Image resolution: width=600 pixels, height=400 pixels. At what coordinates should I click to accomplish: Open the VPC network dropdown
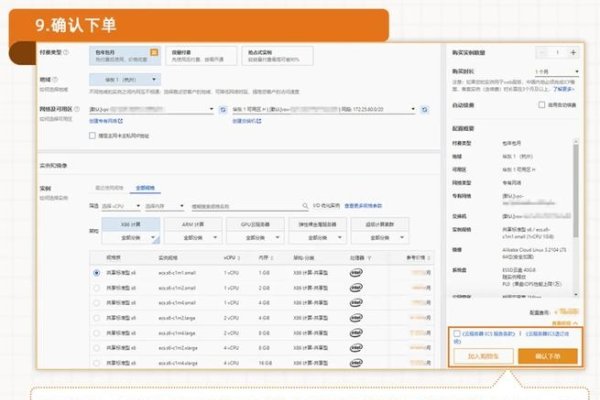pyautogui.click(x=152, y=109)
